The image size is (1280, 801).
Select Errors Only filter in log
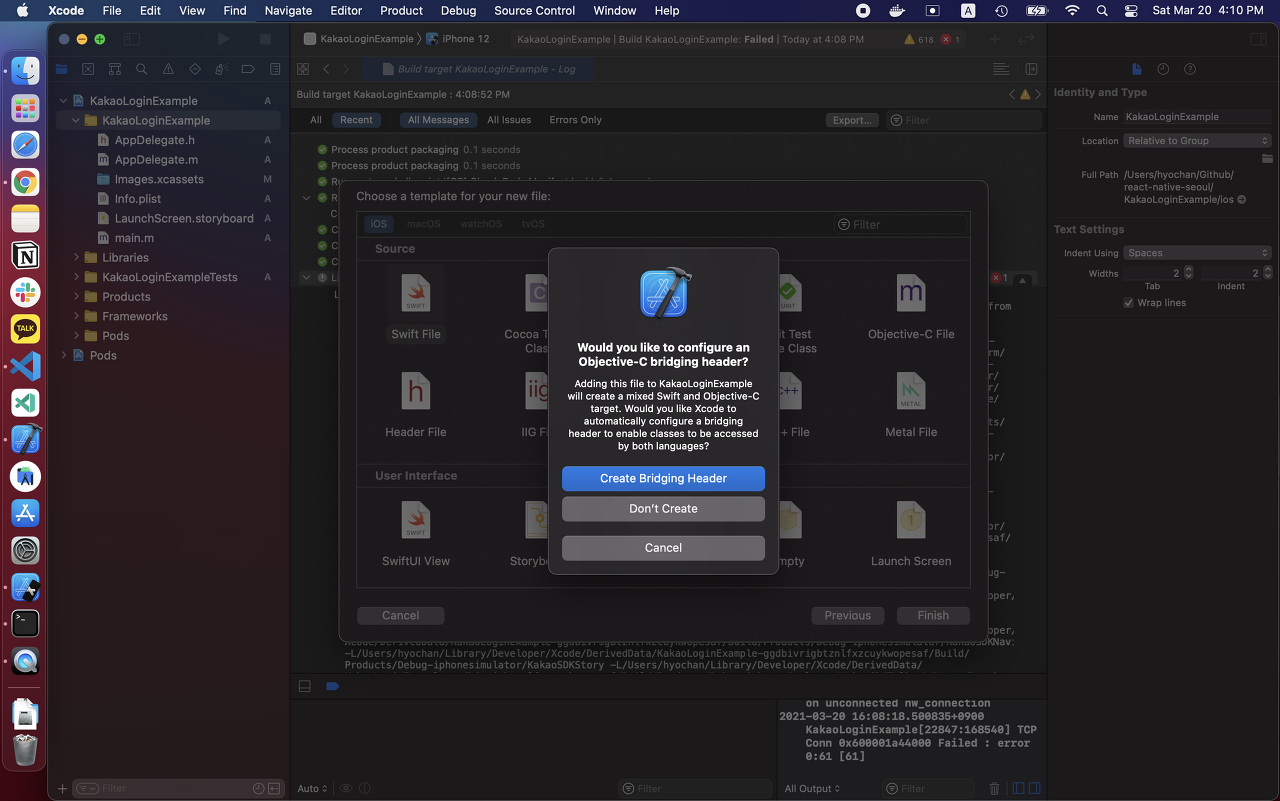pyautogui.click(x=575, y=120)
